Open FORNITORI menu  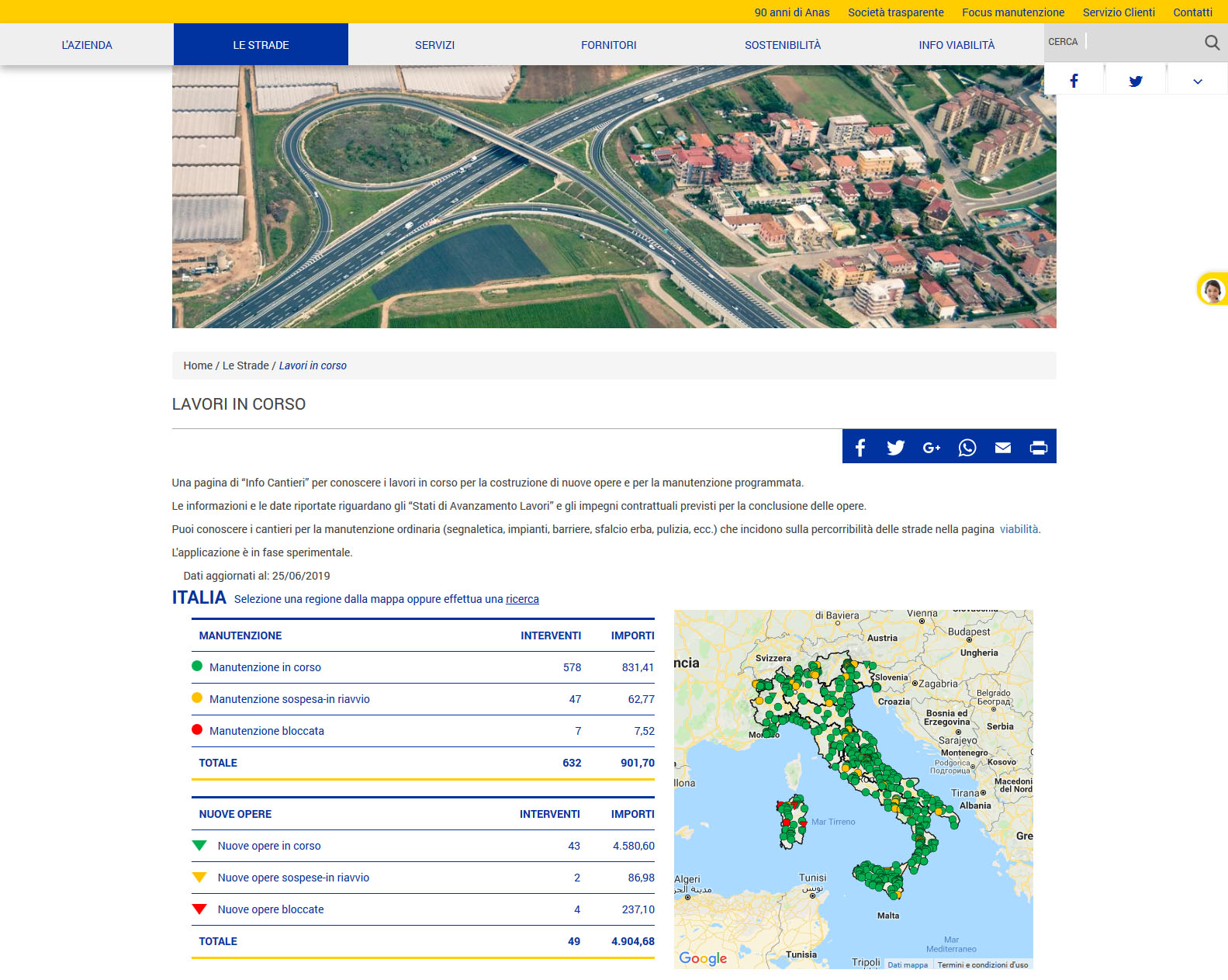pyautogui.click(x=609, y=44)
